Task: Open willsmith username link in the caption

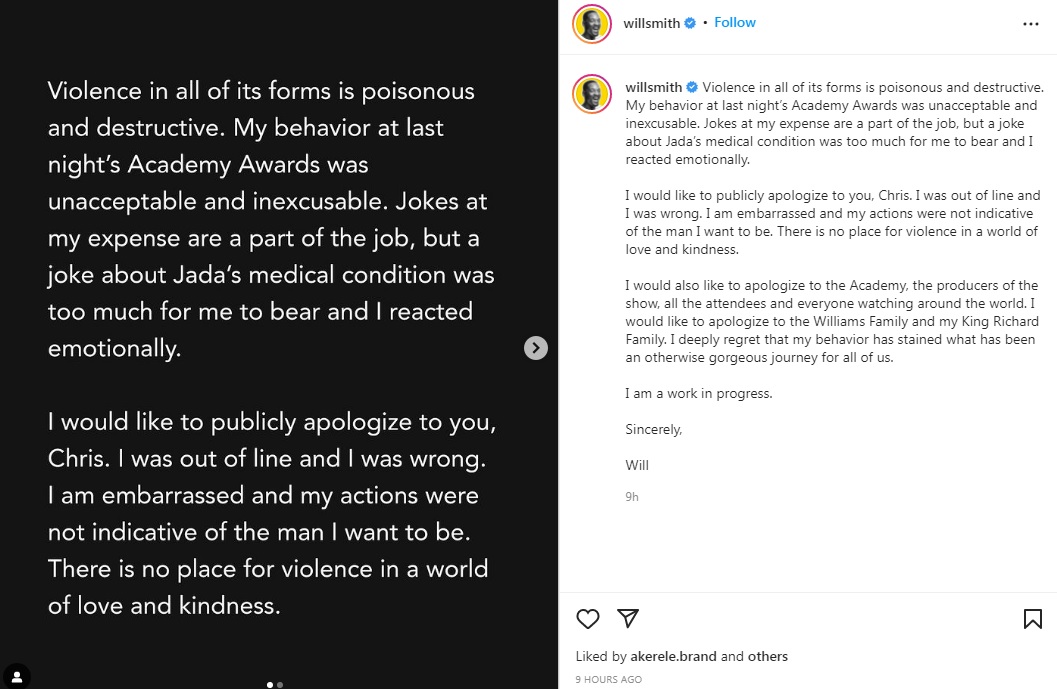Action: pyautogui.click(x=654, y=87)
